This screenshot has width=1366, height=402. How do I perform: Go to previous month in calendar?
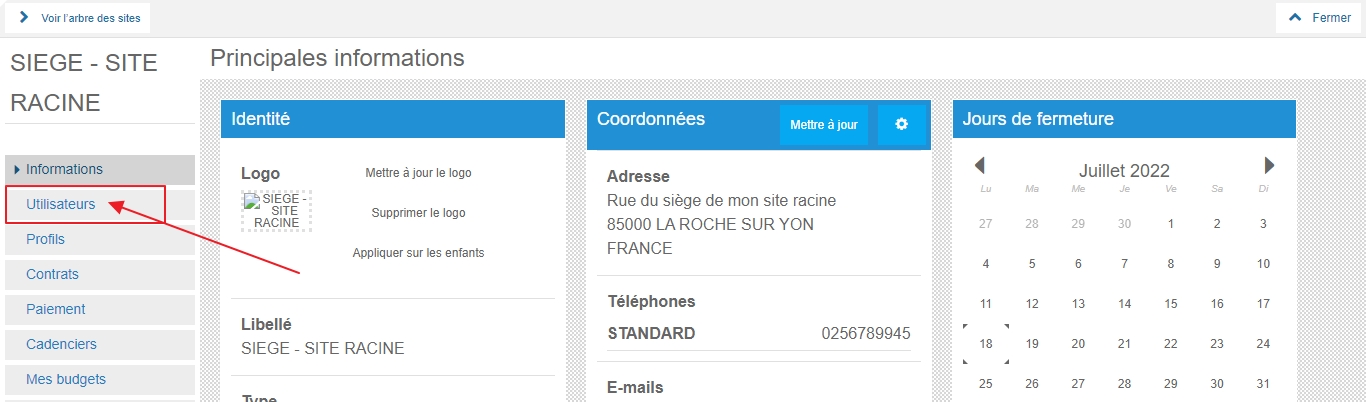[x=980, y=166]
